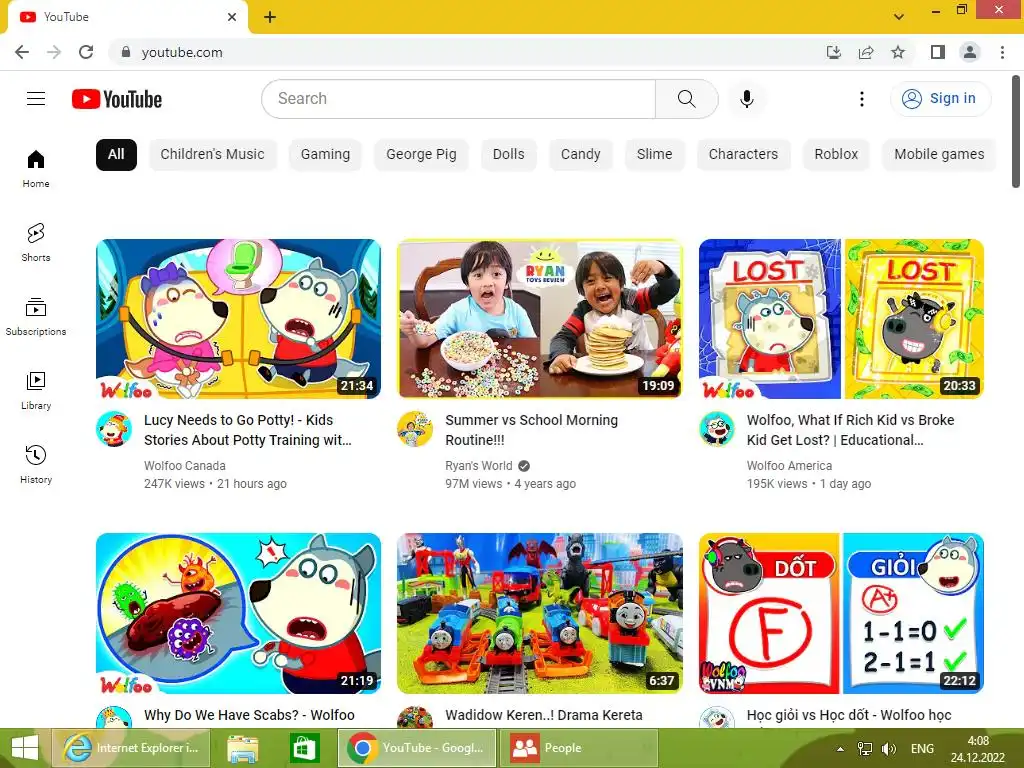Click title Wadidow Keren Drama Kereta
The width and height of the screenshot is (1024, 768).
coord(544,715)
